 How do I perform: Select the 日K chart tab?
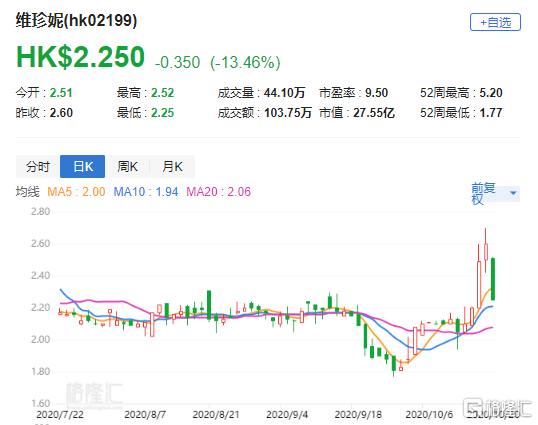point(82,167)
